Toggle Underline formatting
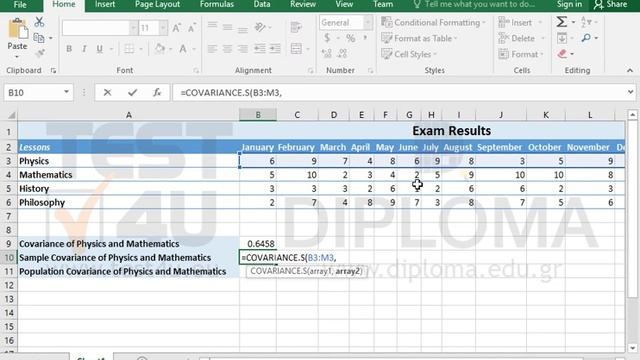The image size is (640, 360). point(99,49)
